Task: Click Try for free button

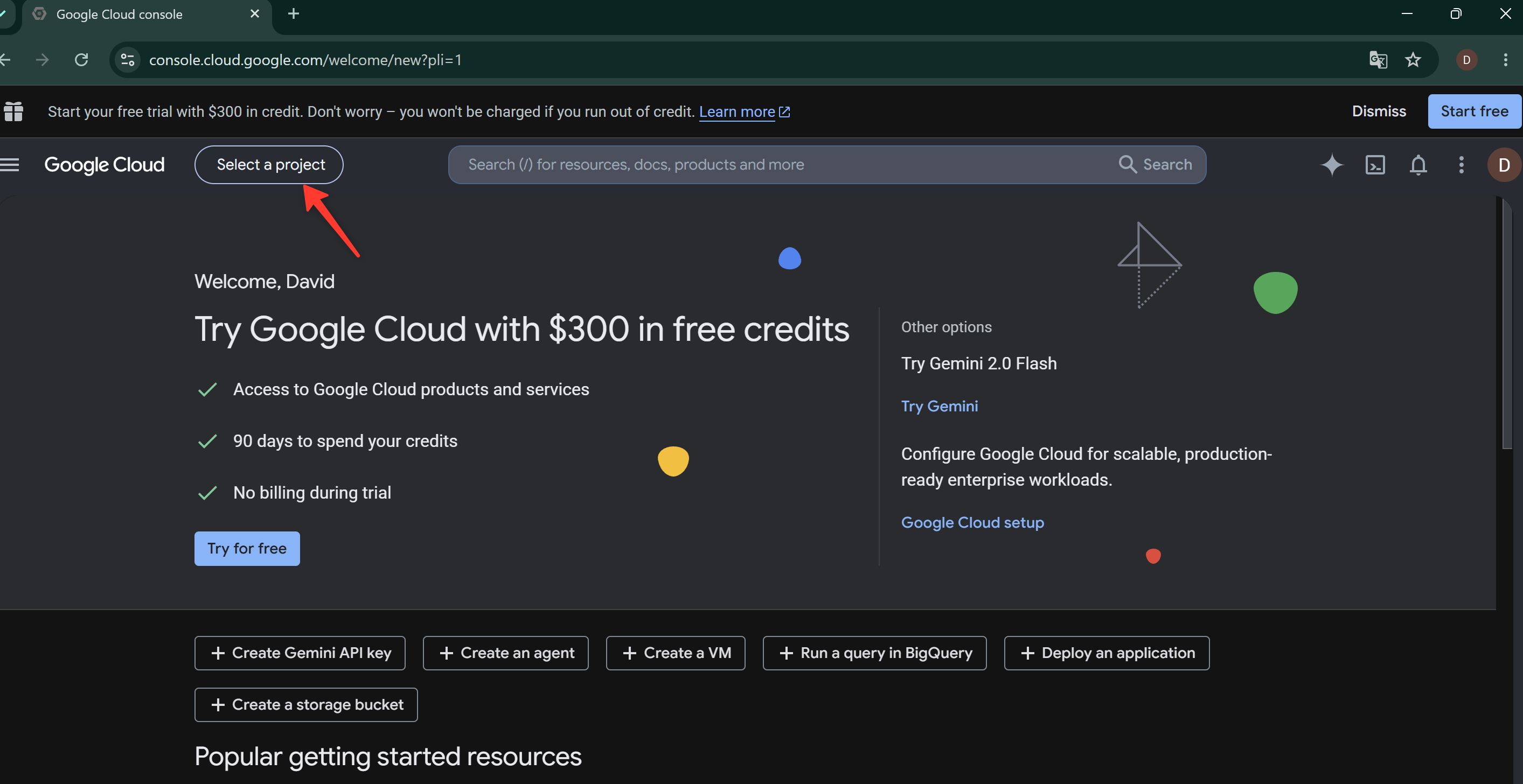Action: pyautogui.click(x=247, y=548)
